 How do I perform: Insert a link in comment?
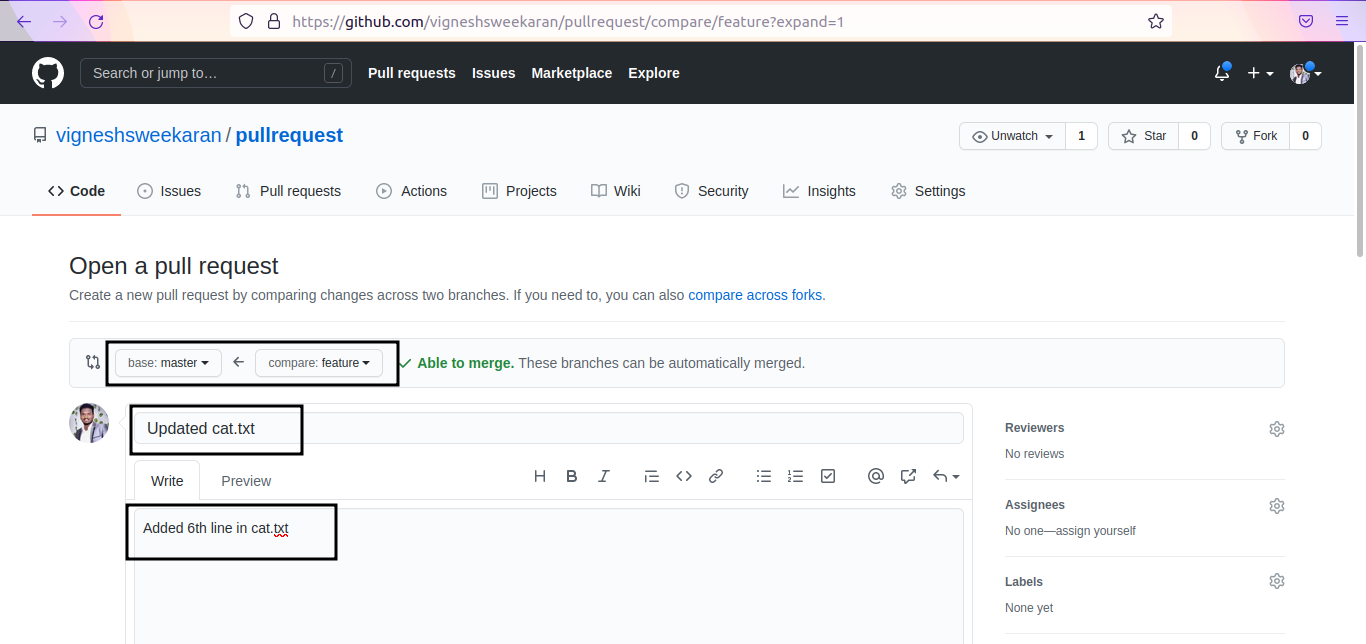click(x=716, y=477)
